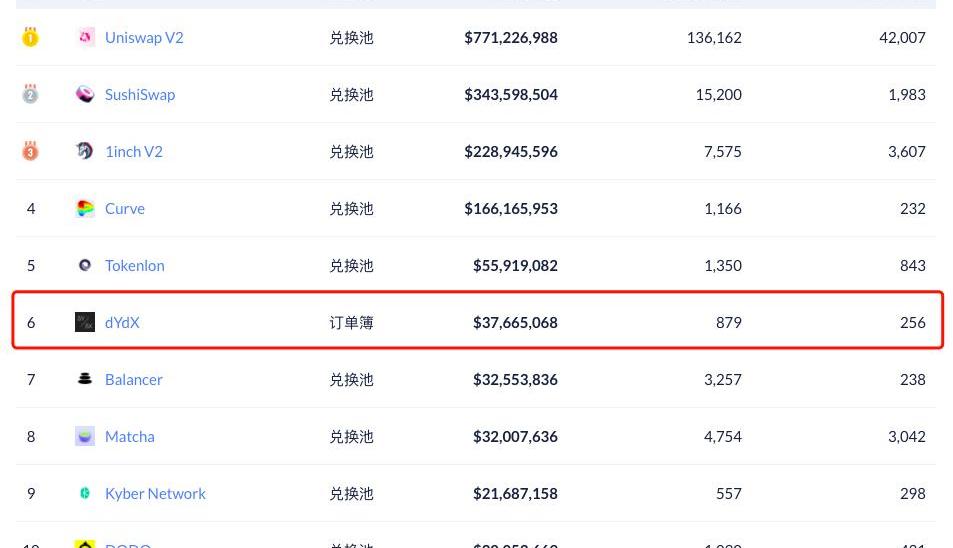The height and width of the screenshot is (548, 953).
Task: Click the Balancer stacked logo icon
Action: tap(85, 379)
